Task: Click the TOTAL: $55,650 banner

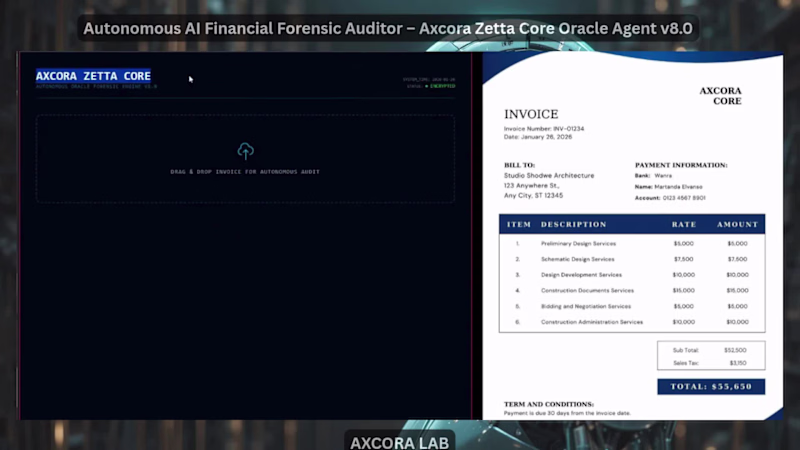Action: tap(711, 387)
